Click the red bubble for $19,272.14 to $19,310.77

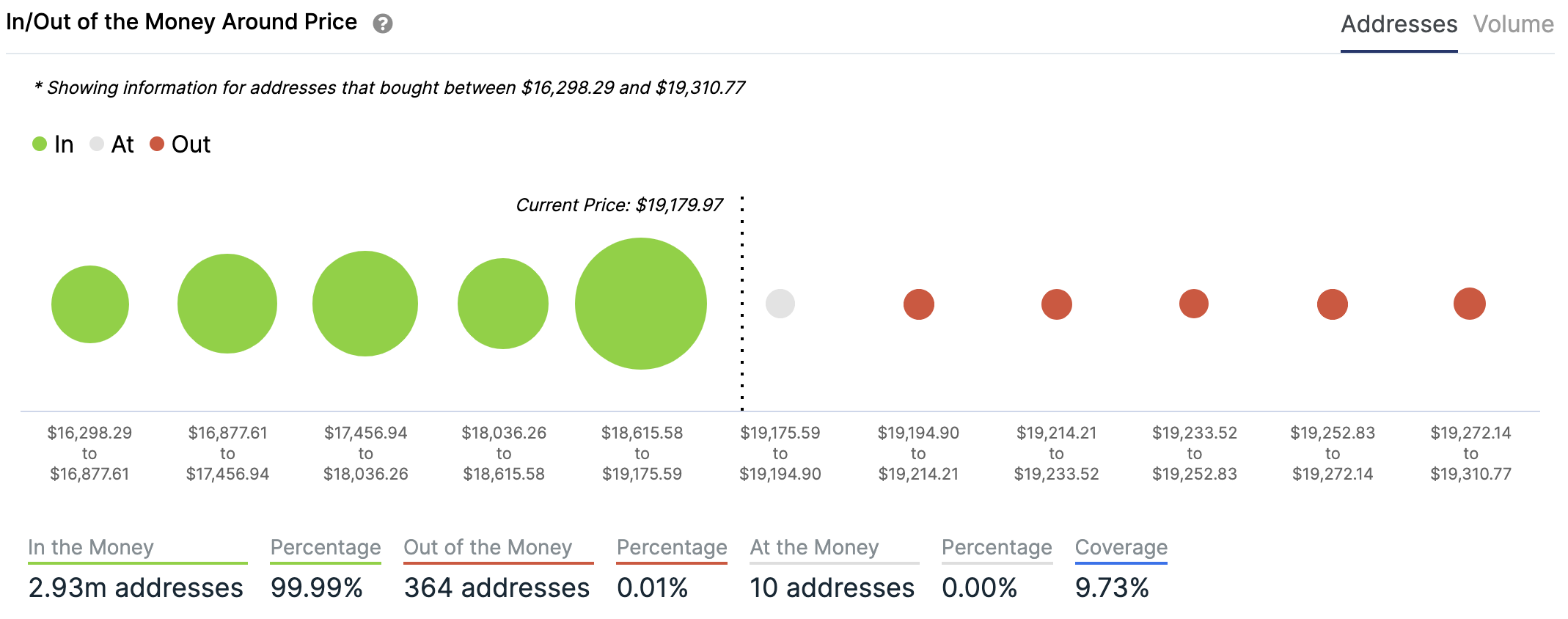pyautogui.click(x=1469, y=304)
